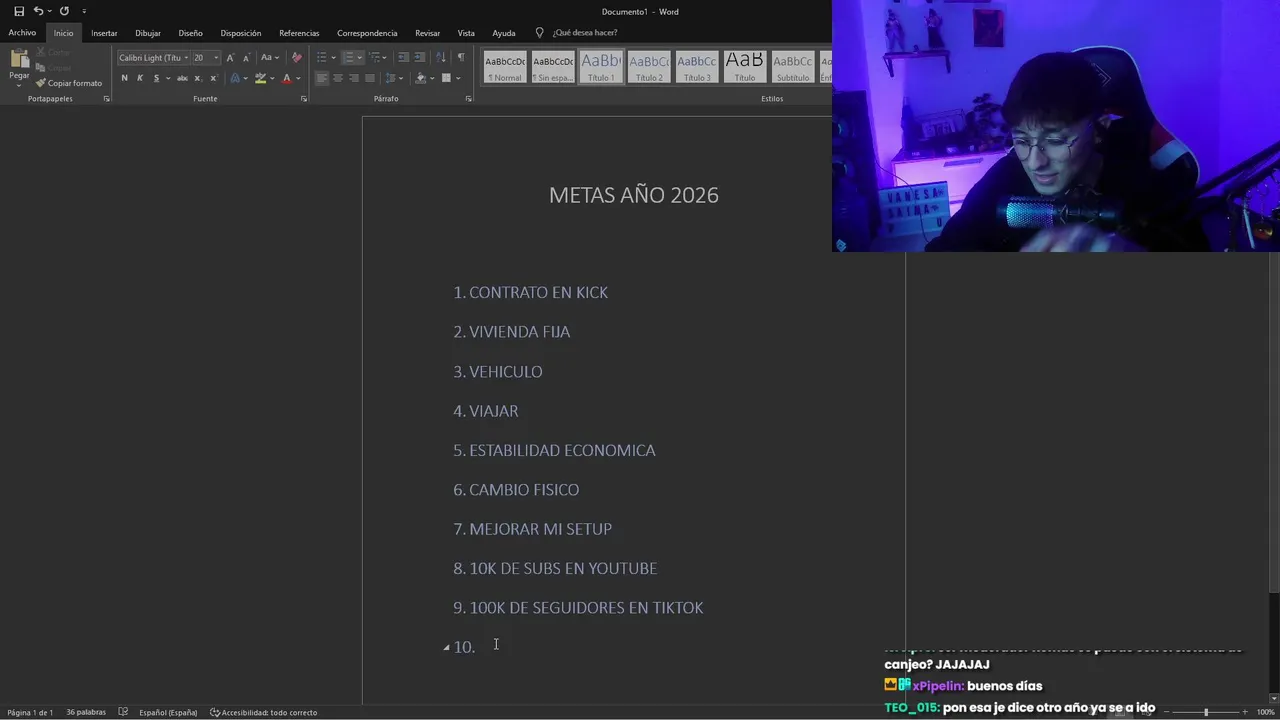Save the document with the floppy disk icon
Screen dimensions: 1280x720
coord(19,11)
